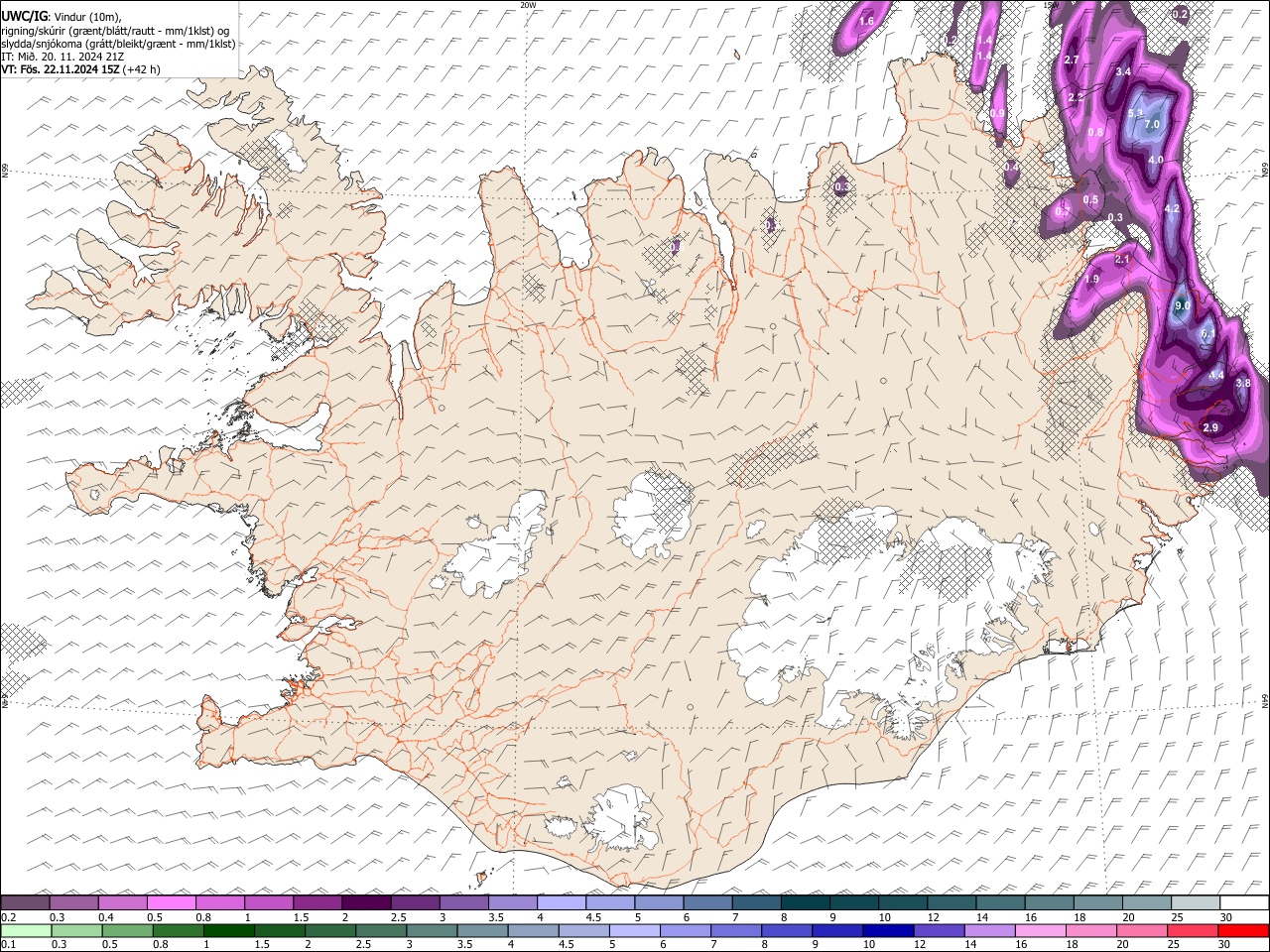Click the 0.8 precipitation value in the northeast band
This screenshot has height=952, width=1270.
(x=1095, y=133)
